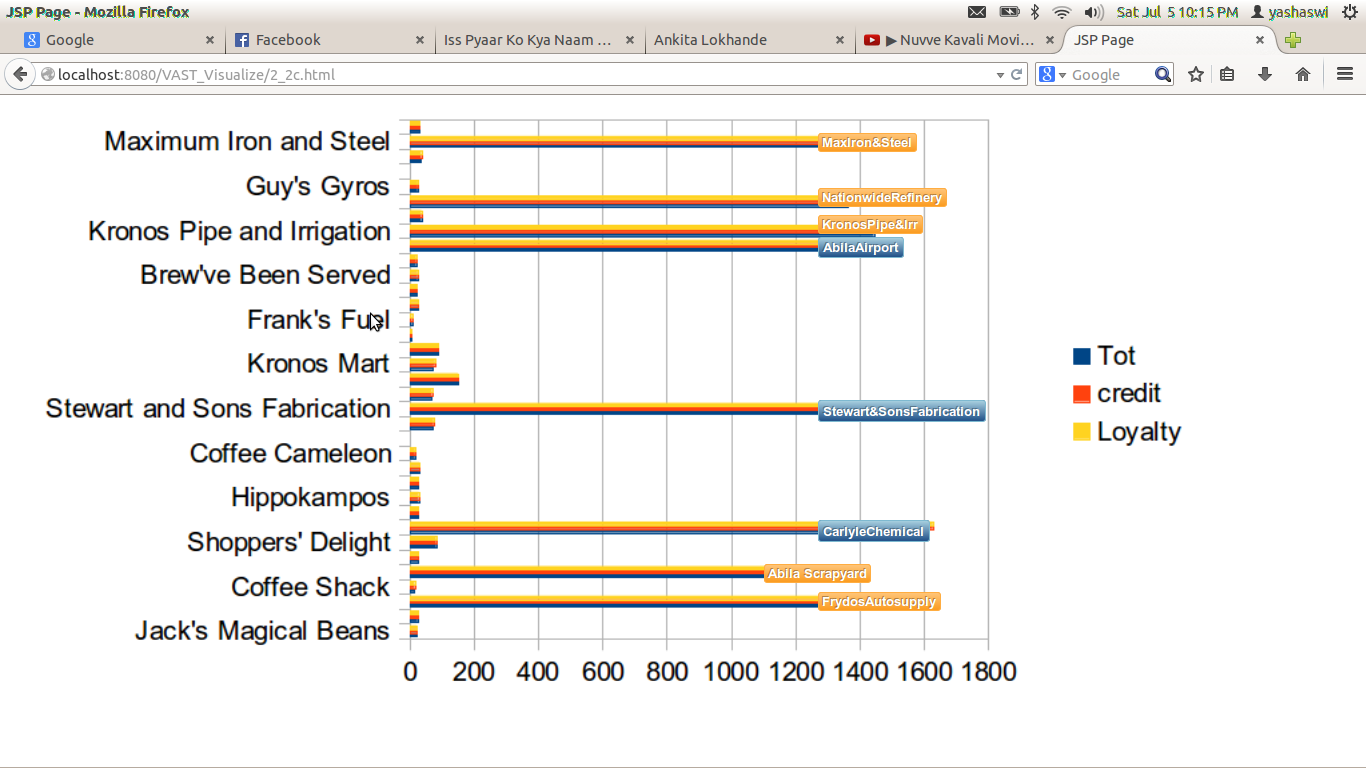The height and width of the screenshot is (768, 1366).
Task: Click the blue Tot legend swatch
Action: pyautogui.click(x=1081, y=356)
